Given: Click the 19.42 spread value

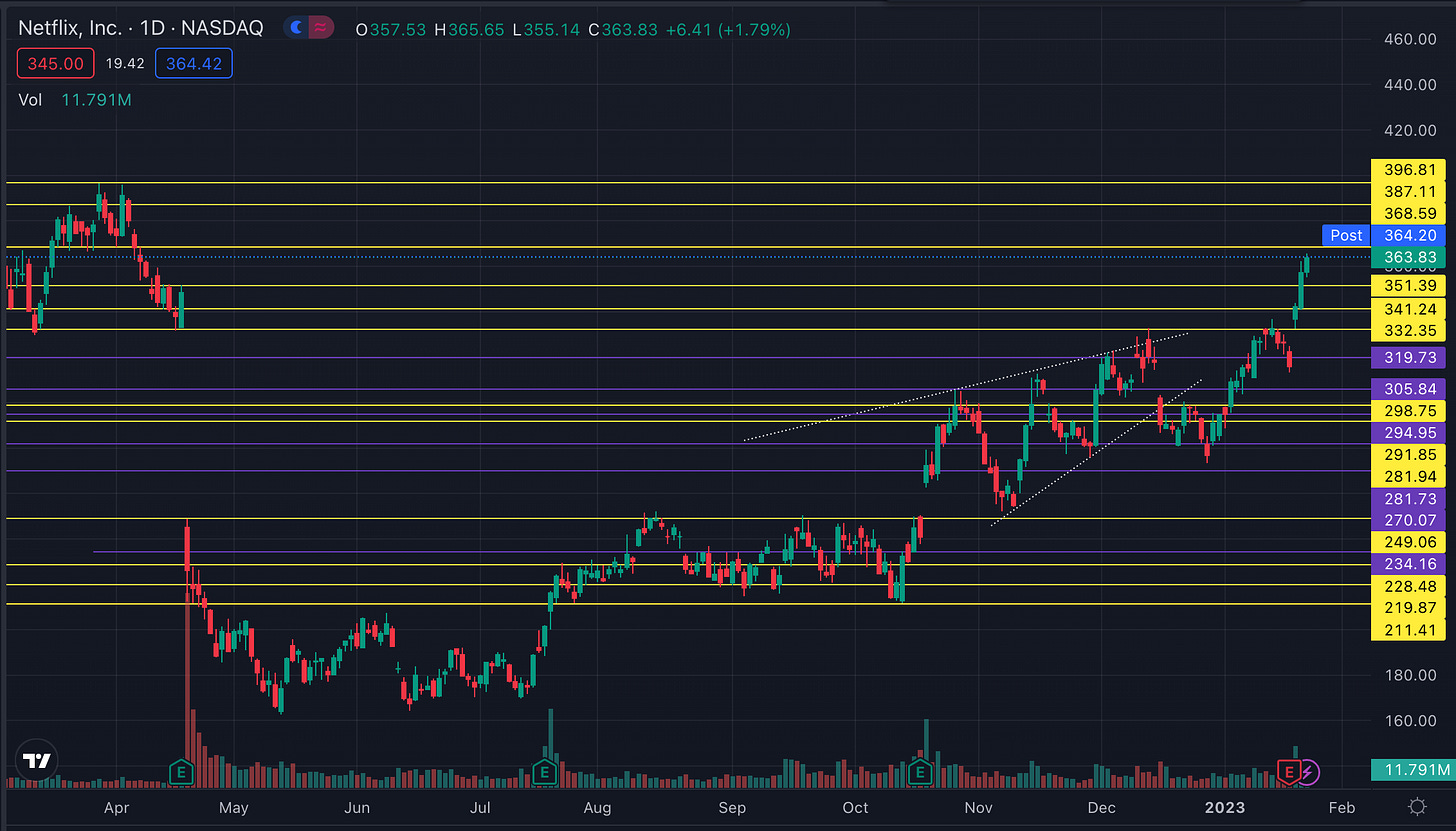Looking at the screenshot, I should tap(125, 64).
